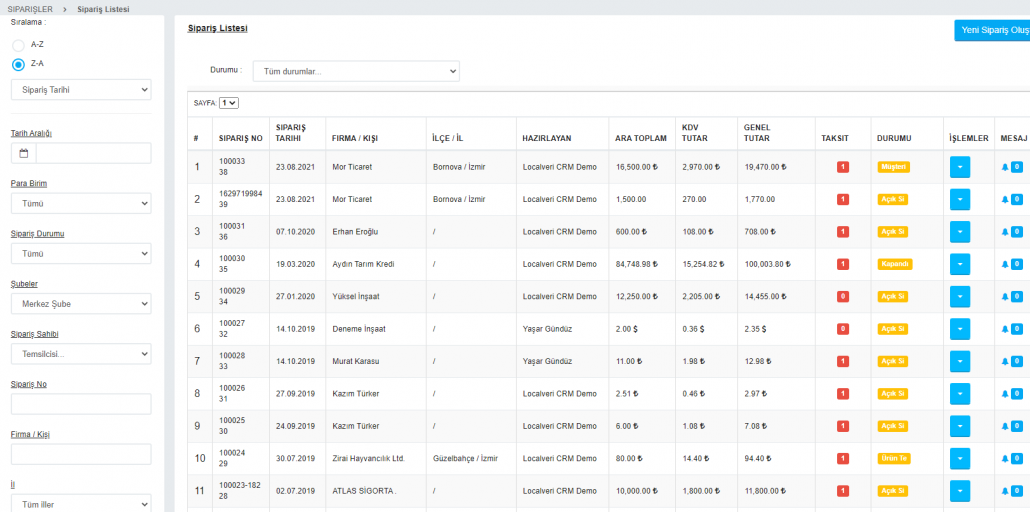The width and height of the screenshot is (1030, 512).
Task: Click the bell icon in Erhan Eroğlu row
Action: tap(1004, 231)
